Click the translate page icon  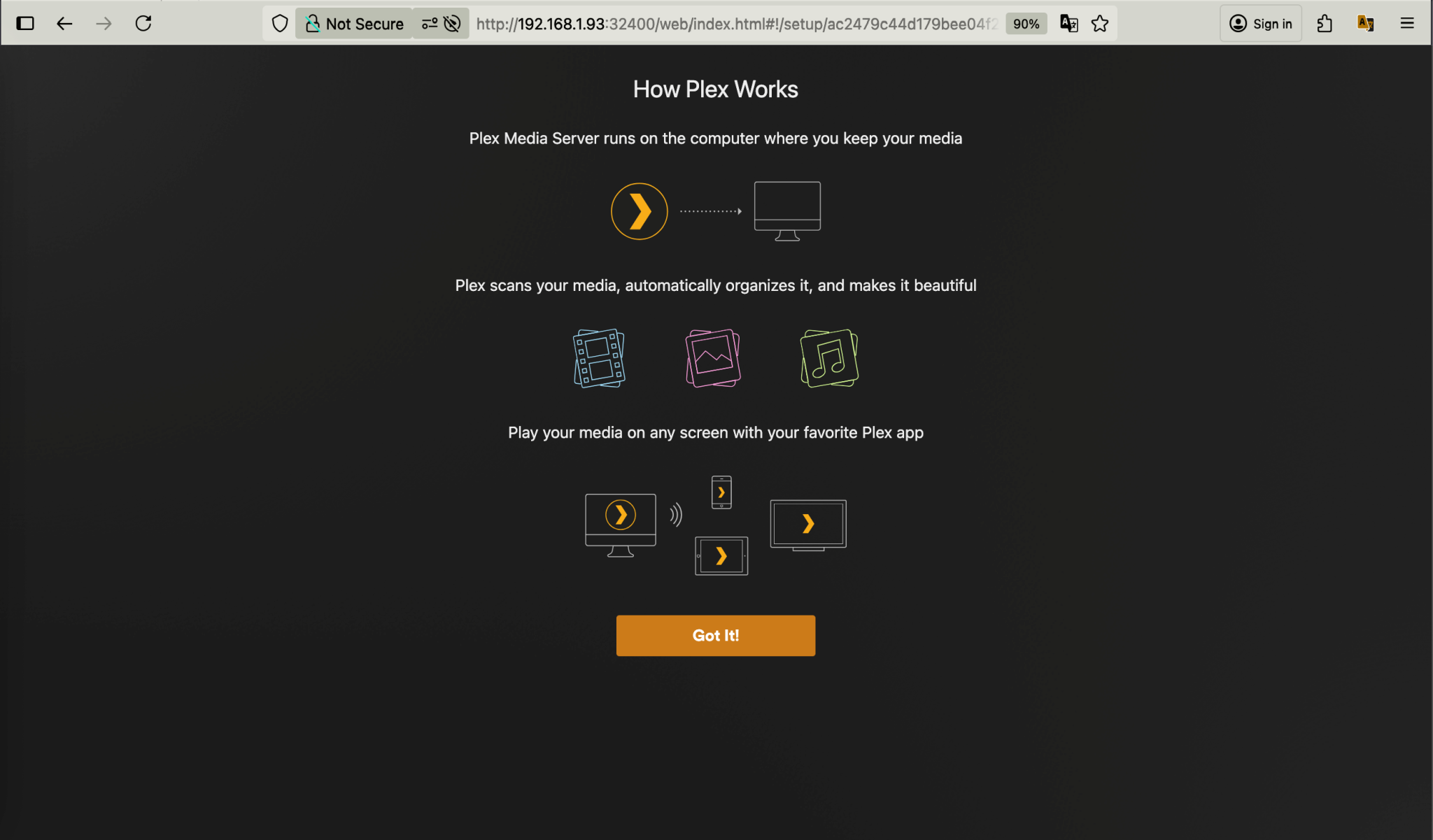click(x=1068, y=23)
